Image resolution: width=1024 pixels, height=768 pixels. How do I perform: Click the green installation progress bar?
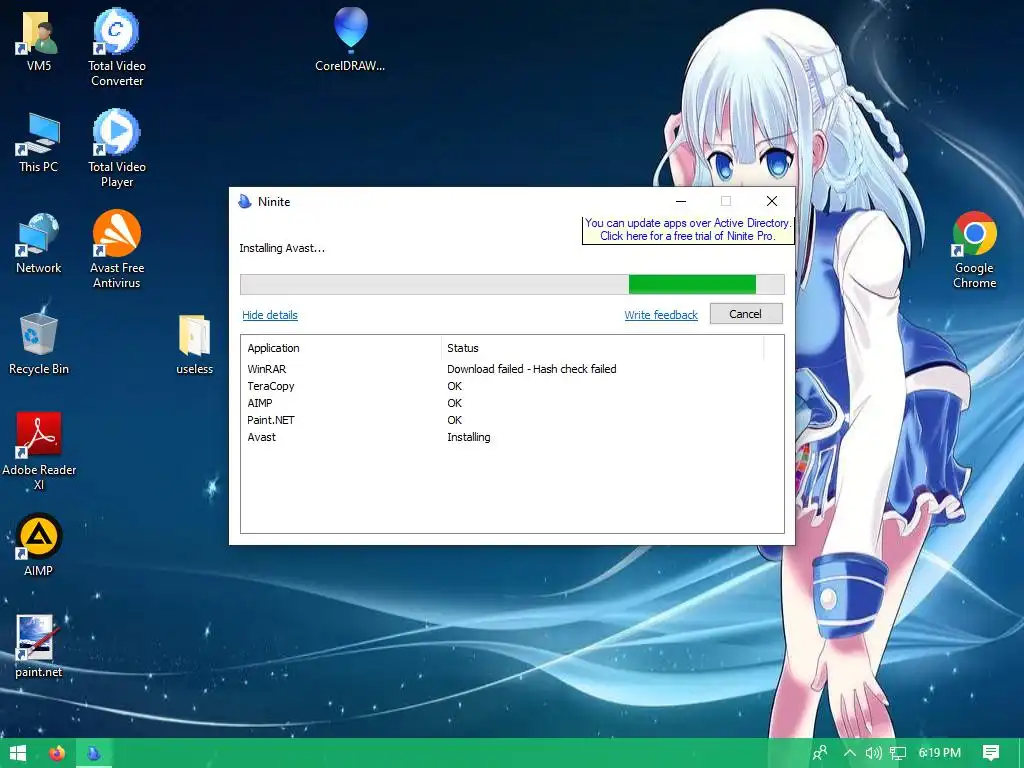[512, 284]
